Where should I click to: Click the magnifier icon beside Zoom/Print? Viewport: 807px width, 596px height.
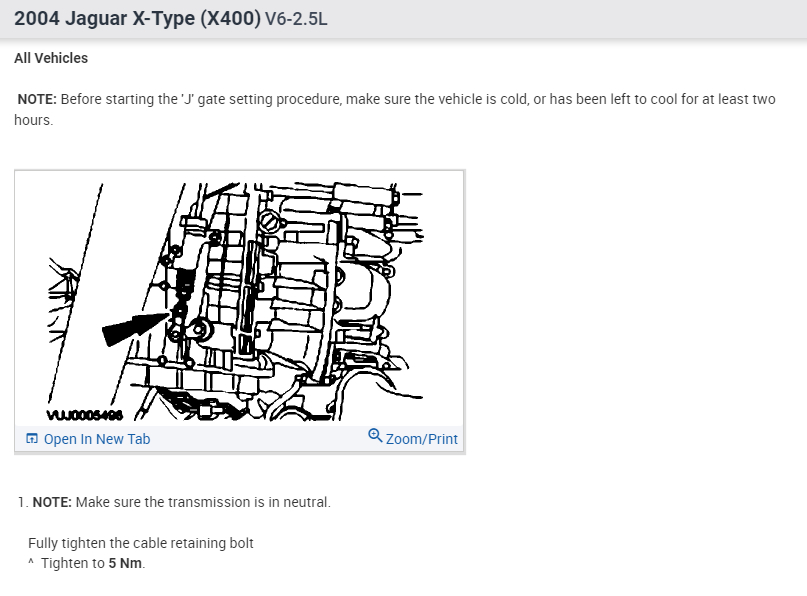coord(375,436)
